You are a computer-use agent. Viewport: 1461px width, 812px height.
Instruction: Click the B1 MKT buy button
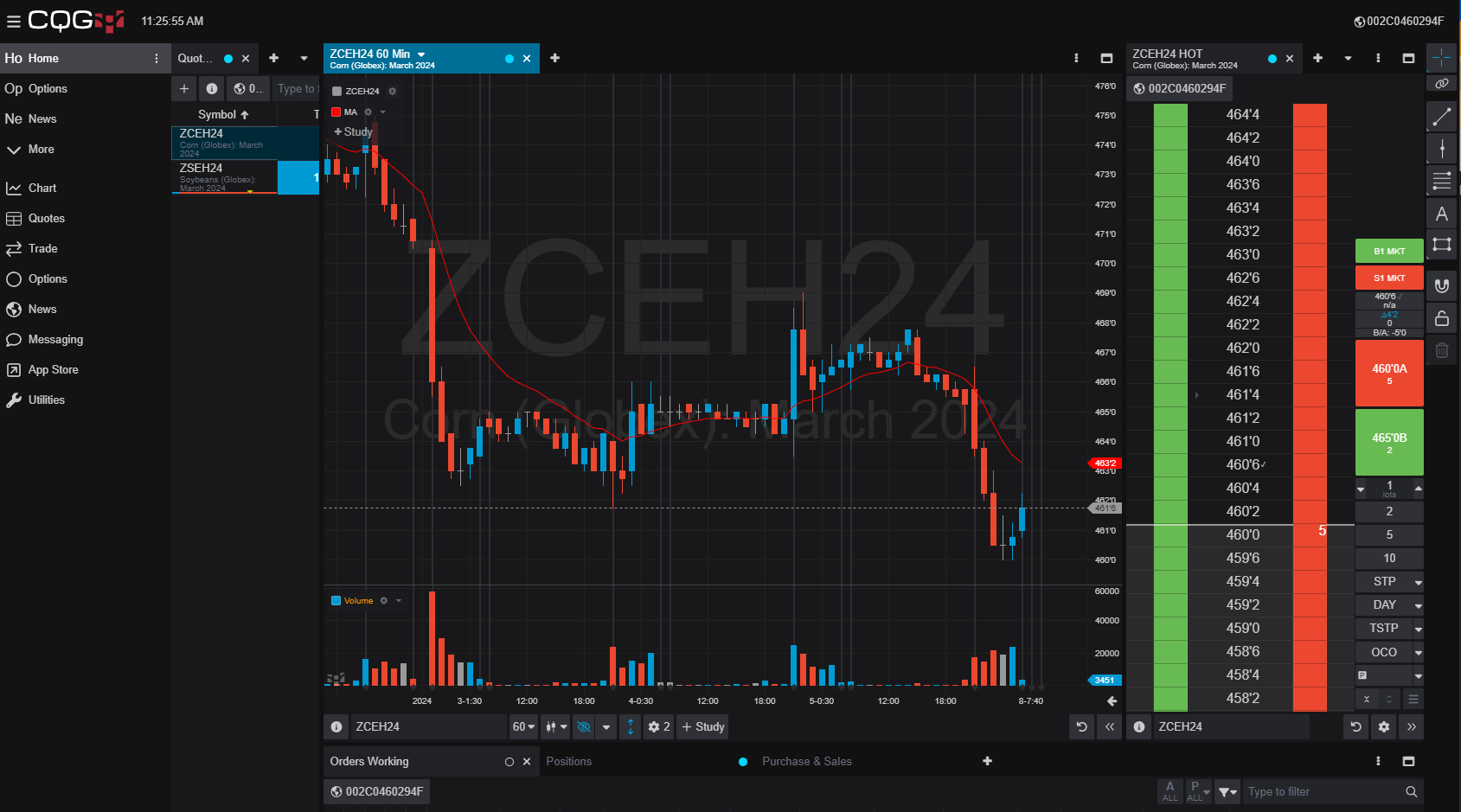(x=1388, y=252)
